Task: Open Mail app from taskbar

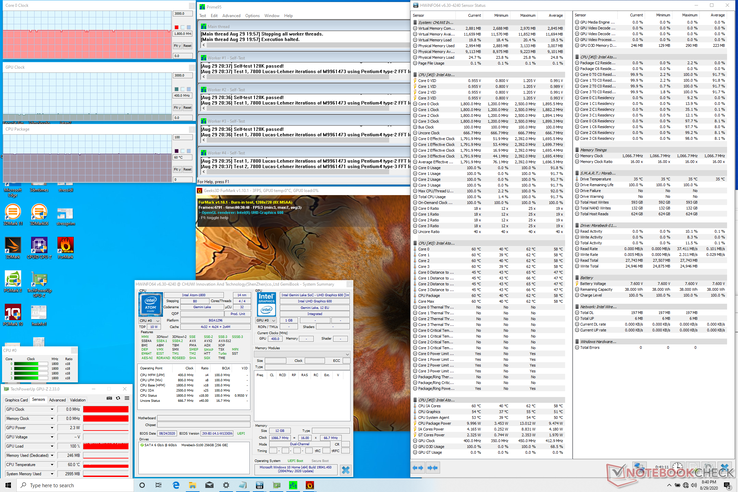Action: 209,485
